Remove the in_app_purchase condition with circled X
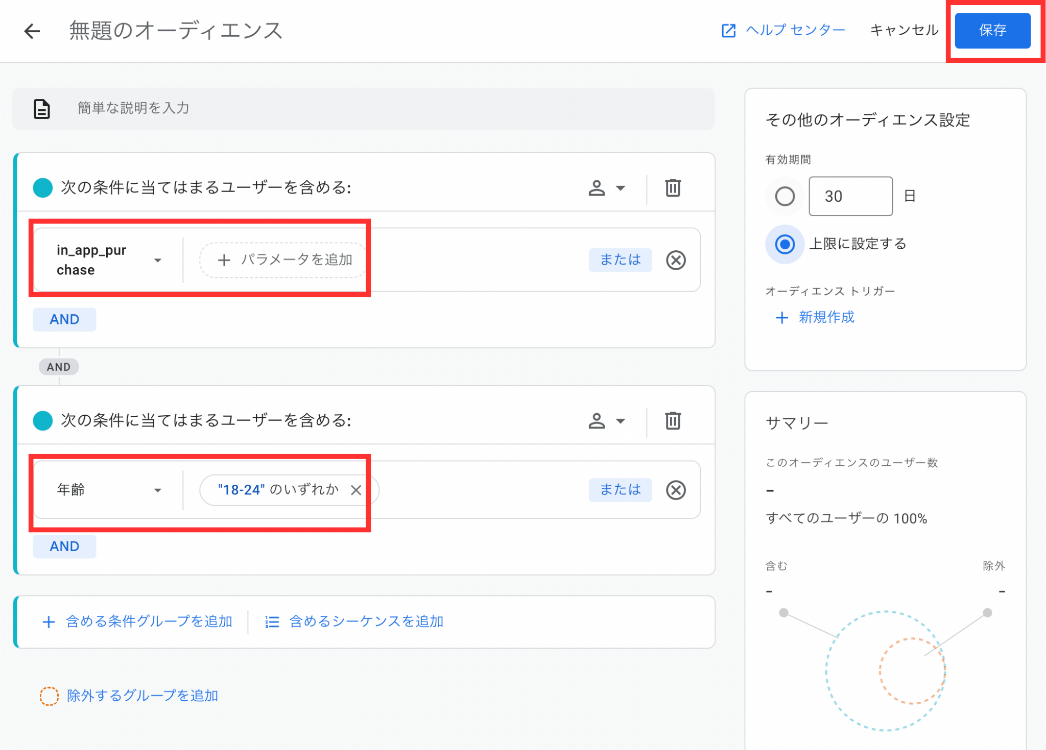Viewport: 1046px width, 750px height. (x=676, y=260)
